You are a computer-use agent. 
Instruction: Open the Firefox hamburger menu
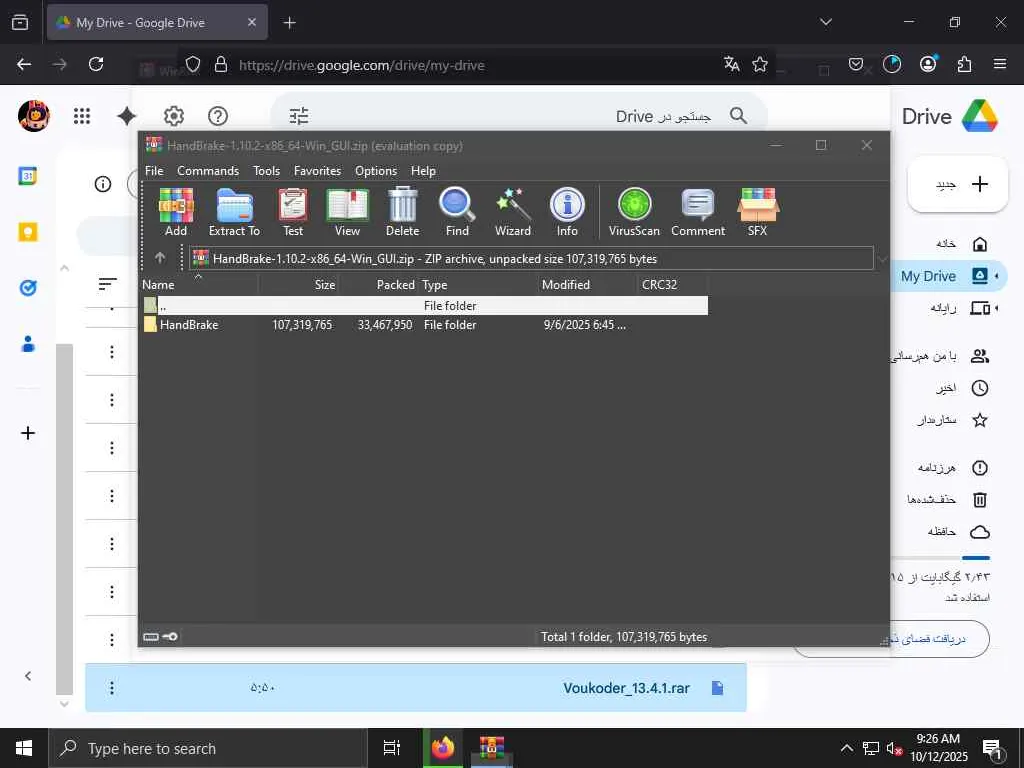tap(1000, 64)
